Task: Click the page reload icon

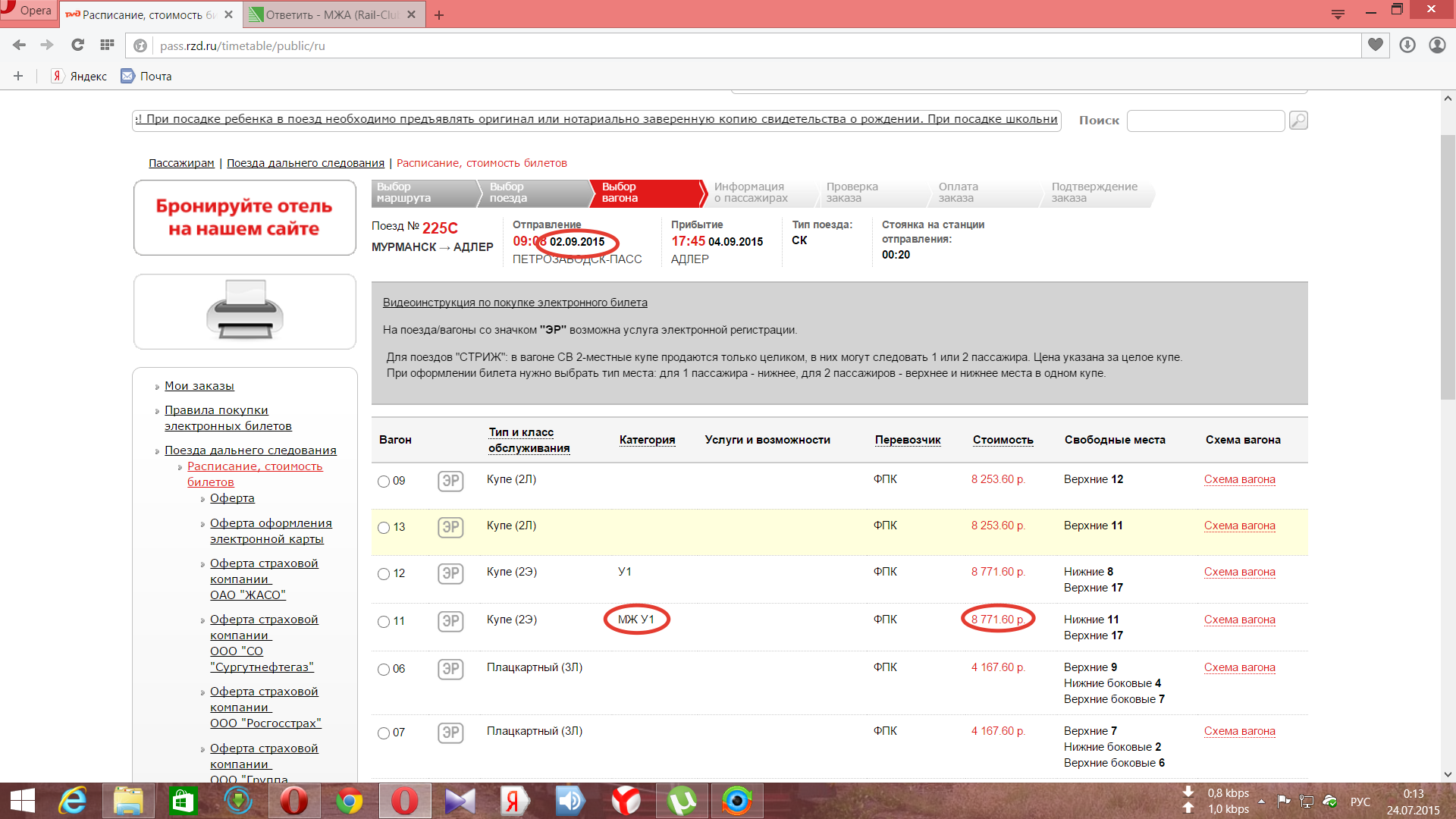Action: click(77, 45)
